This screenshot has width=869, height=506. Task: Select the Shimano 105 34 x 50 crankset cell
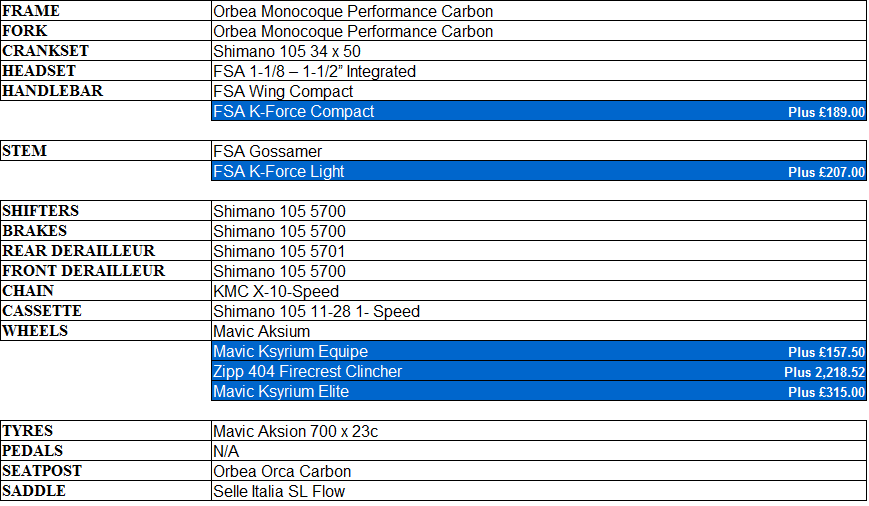coord(287,52)
